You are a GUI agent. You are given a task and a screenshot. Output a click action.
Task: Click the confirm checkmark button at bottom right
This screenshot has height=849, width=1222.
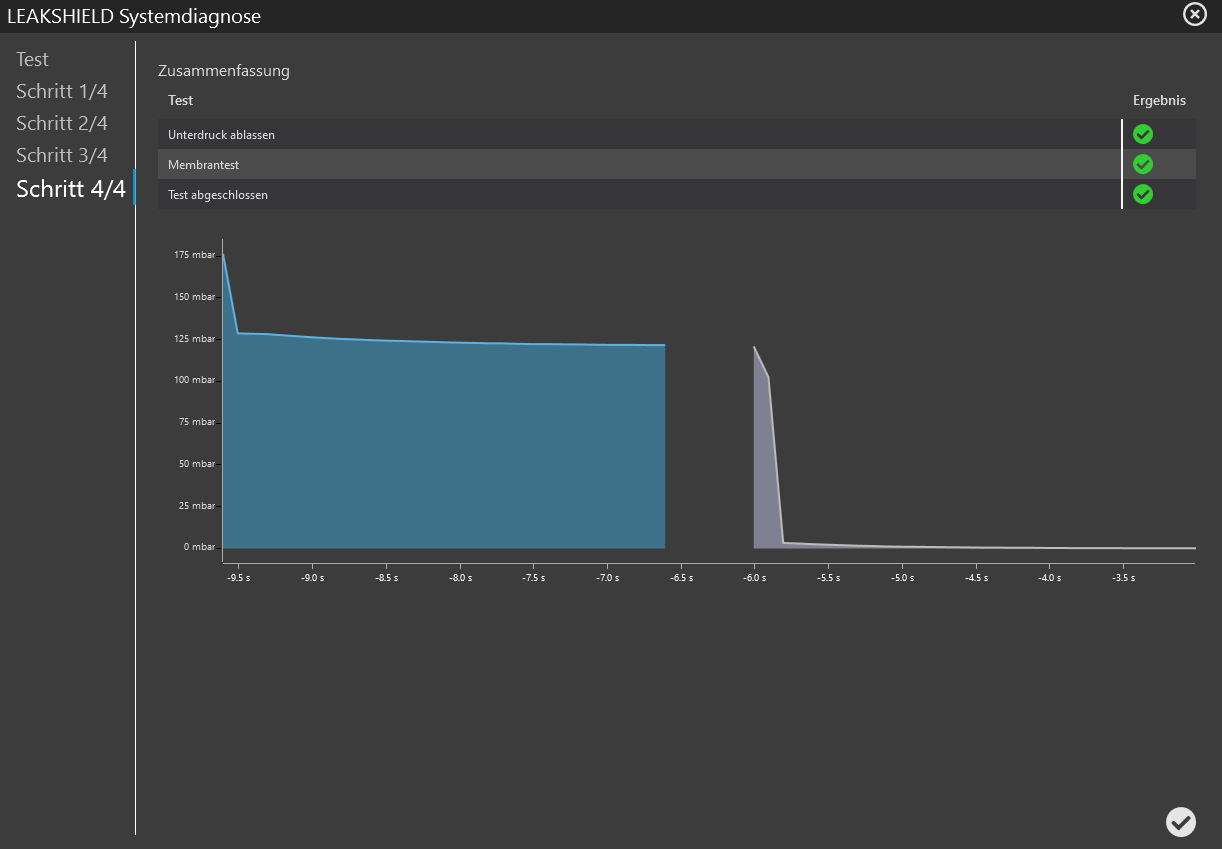point(1180,821)
